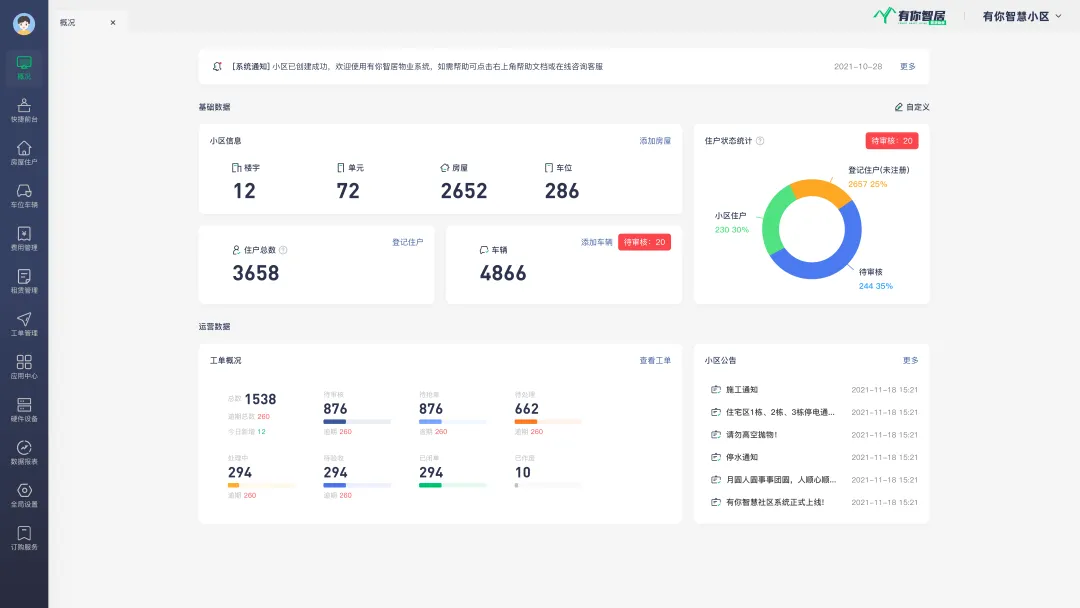Go to 房屋住户 sidebar section
Image resolution: width=1080 pixels, height=608 pixels.
24,153
